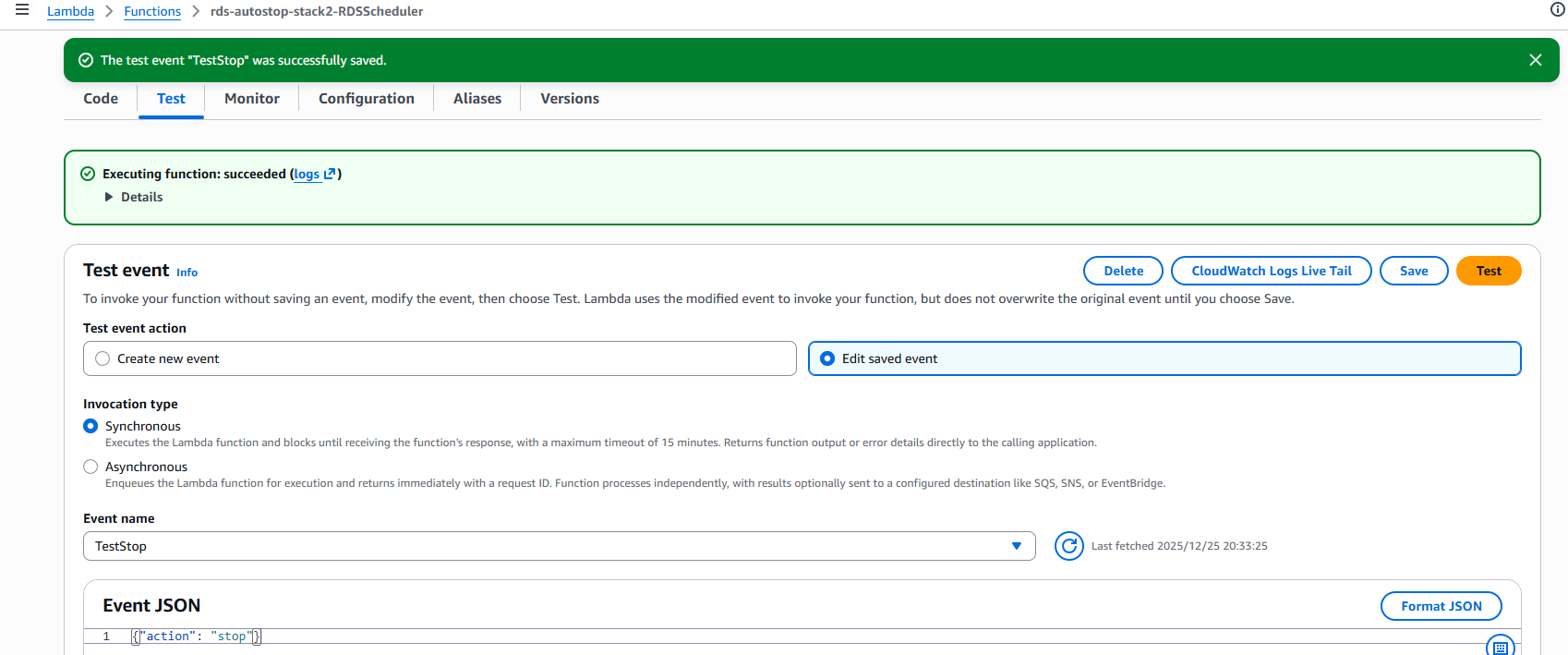This screenshot has width=1568, height=655.
Task: Choose Asynchronous invocation type
Action: (x=90, y=467)
